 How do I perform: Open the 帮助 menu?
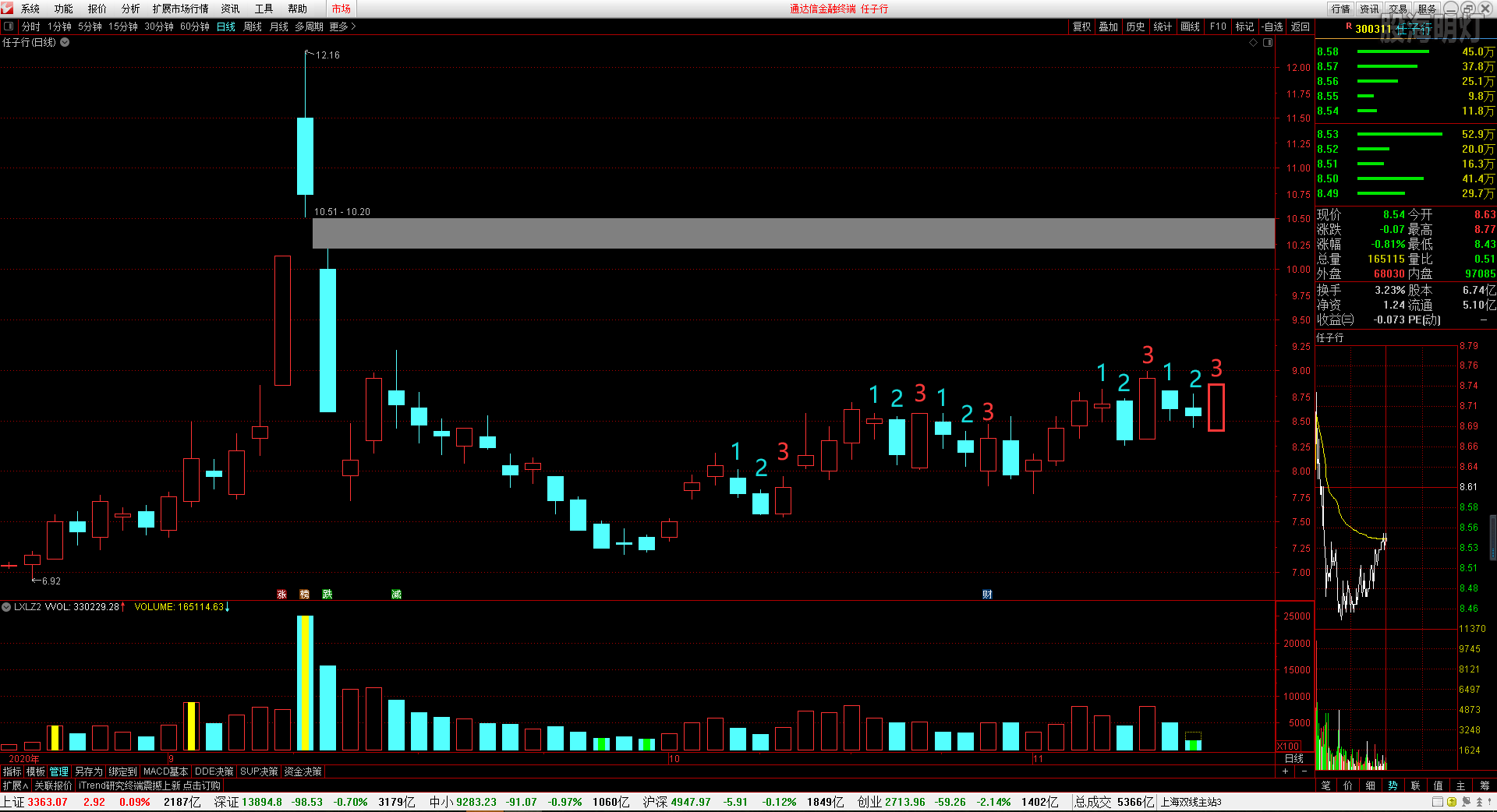point(298,9)
